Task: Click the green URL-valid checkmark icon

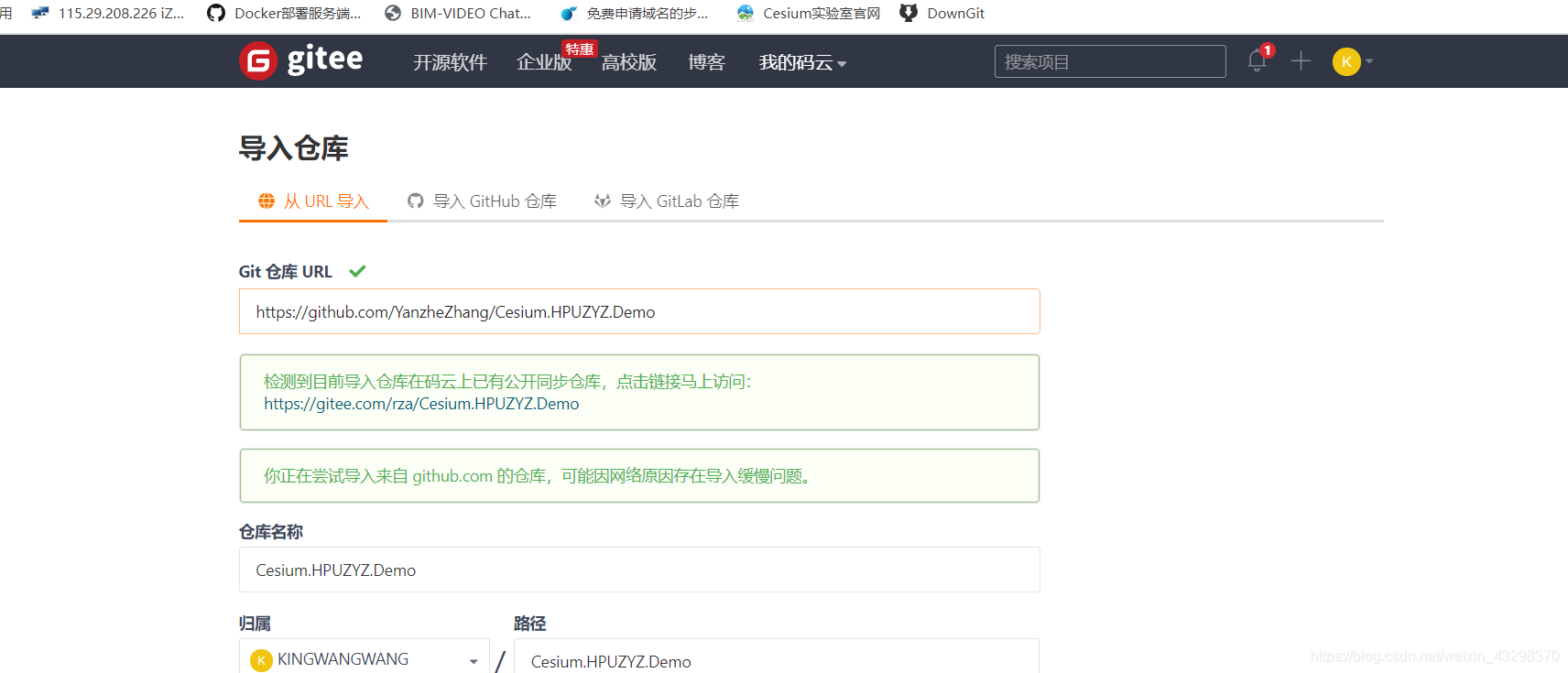Action: click(357, 271)
